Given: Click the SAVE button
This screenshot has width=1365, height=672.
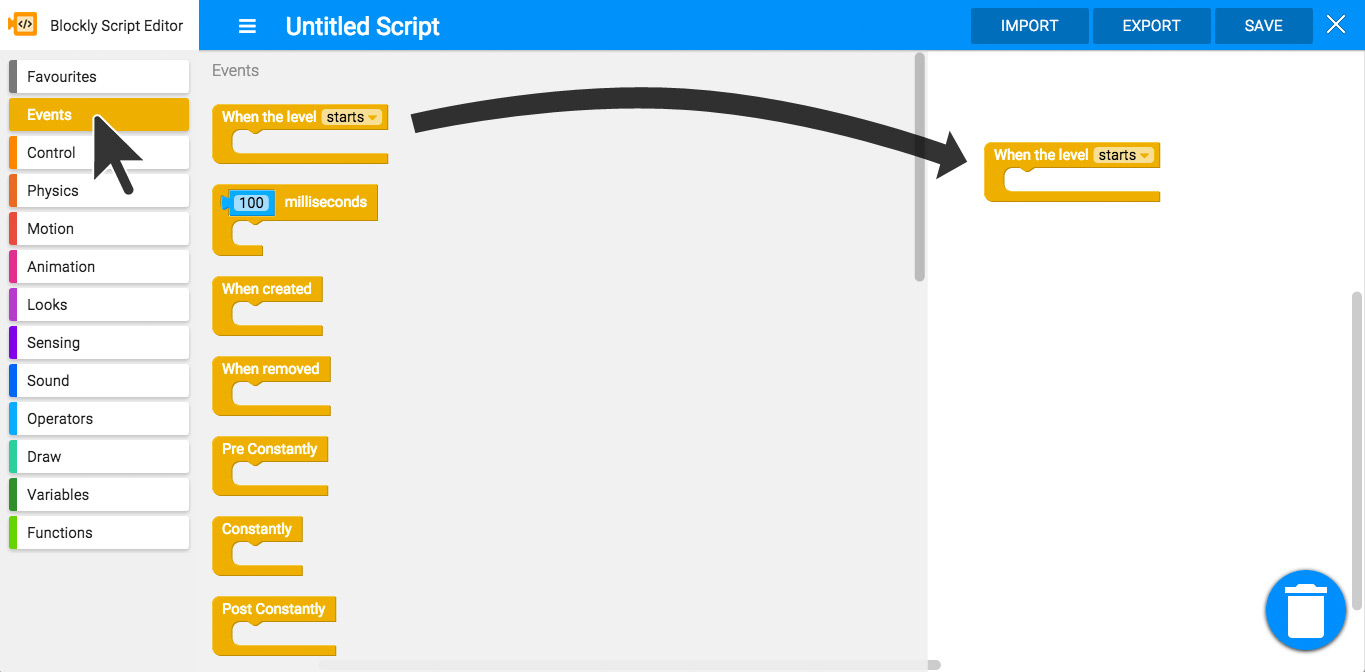Looking at the screenshot, I should pyautogui.click(x=1263, y=26).
